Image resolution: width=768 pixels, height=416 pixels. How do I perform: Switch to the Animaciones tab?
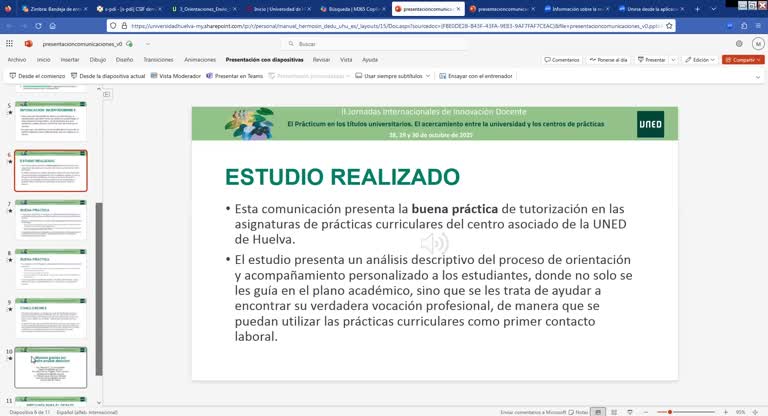point(200,60)
